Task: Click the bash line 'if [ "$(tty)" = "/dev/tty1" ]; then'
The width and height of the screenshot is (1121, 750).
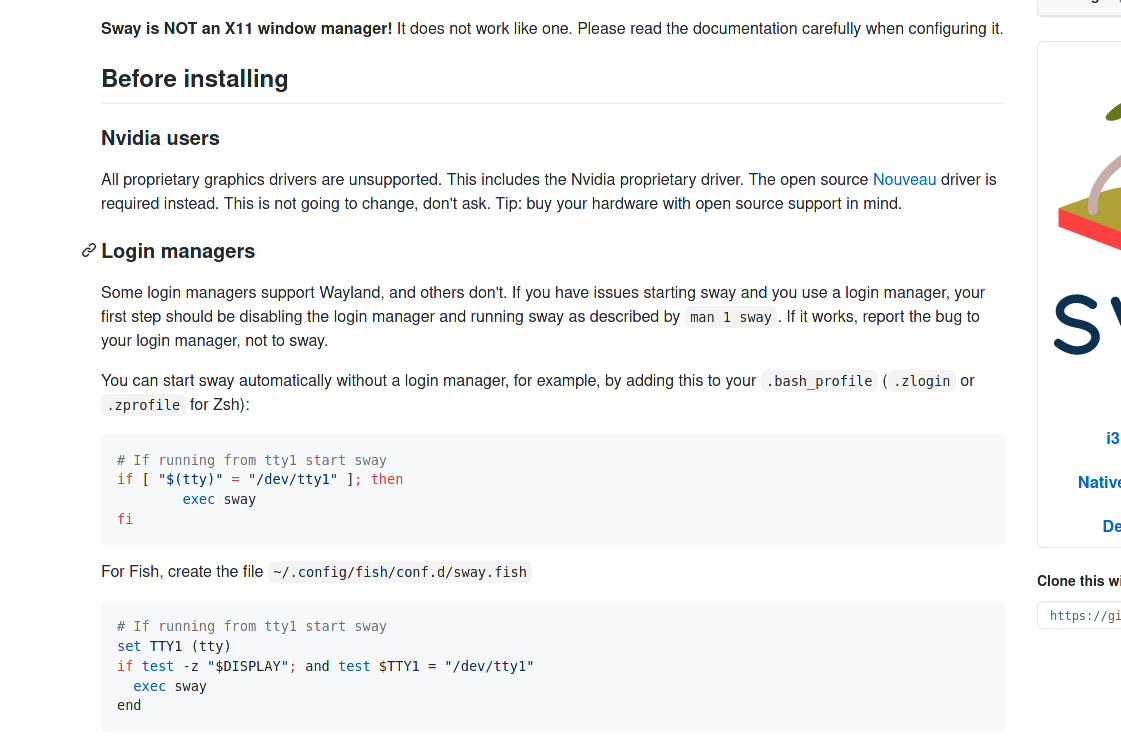Action: coord(260,480)
